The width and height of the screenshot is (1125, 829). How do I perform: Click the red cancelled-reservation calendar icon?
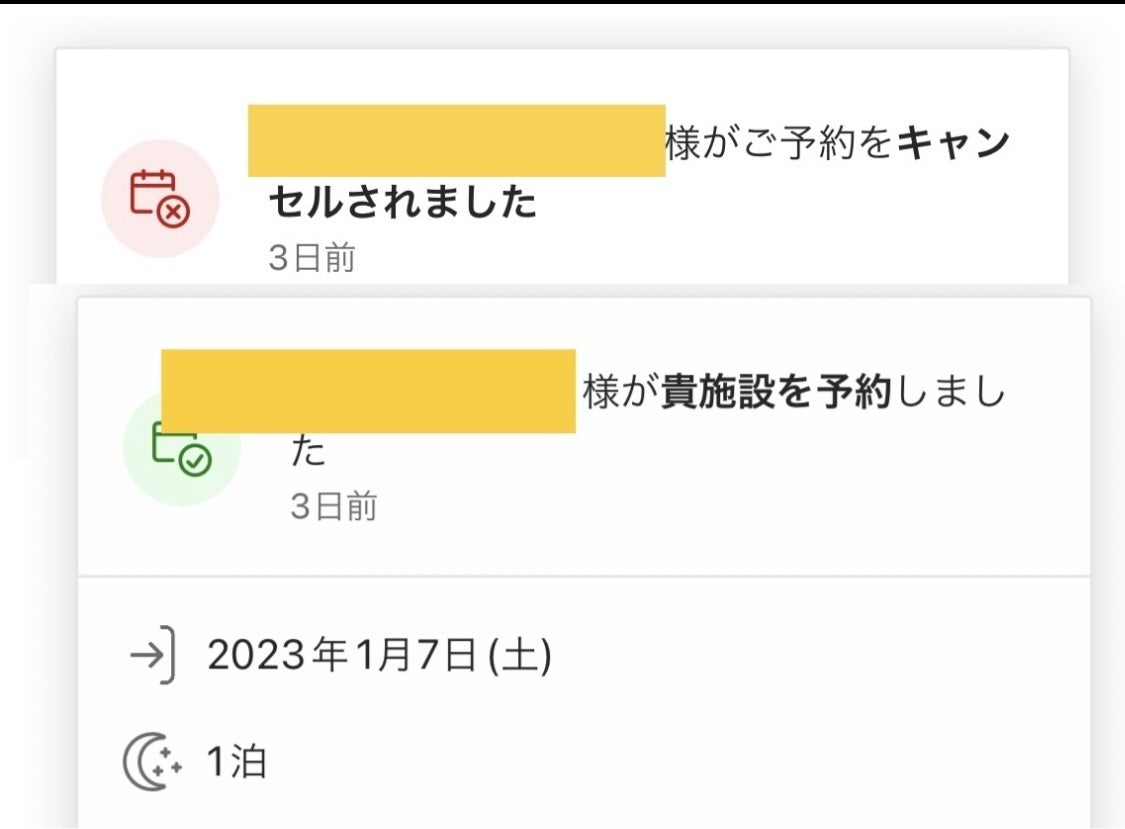click(x=160, y=198)
